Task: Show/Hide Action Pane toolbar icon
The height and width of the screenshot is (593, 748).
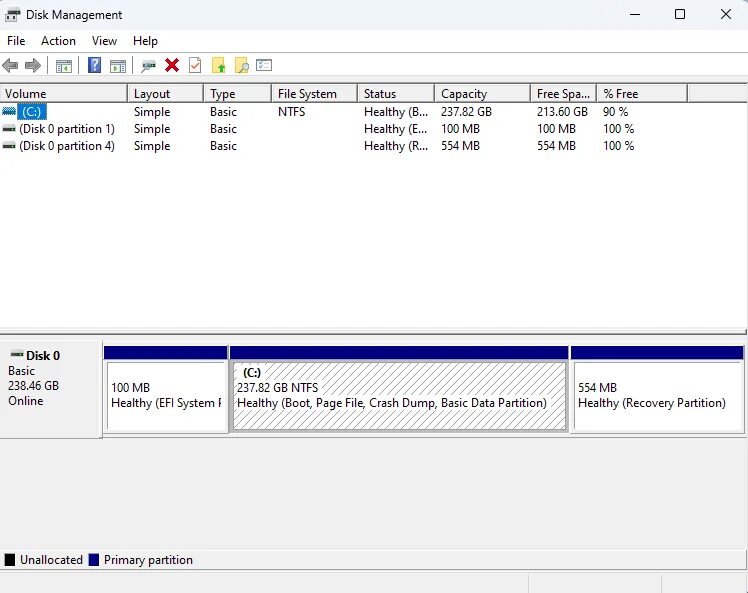Action: [x=118, y=66]
